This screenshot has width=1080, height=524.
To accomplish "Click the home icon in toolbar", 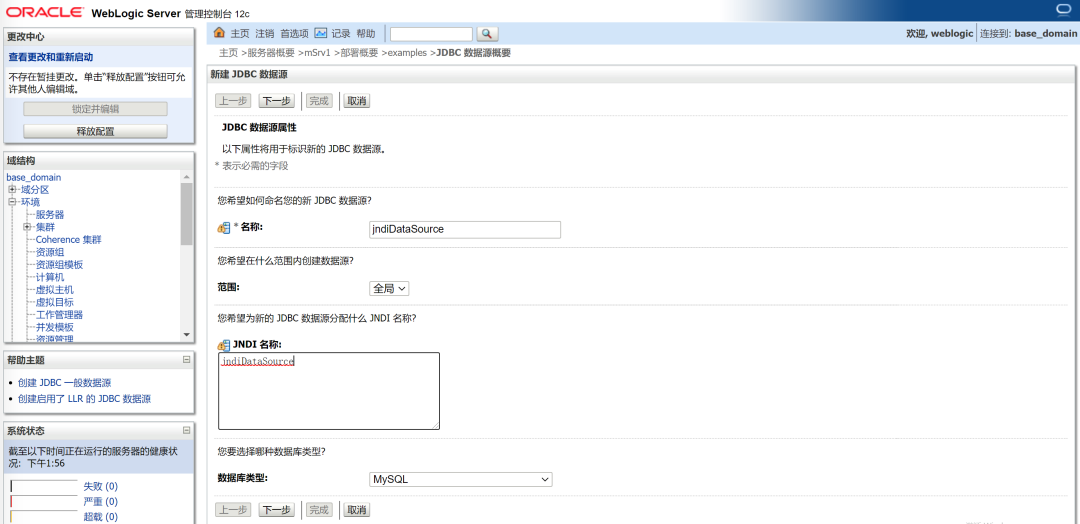I will 219,32.
